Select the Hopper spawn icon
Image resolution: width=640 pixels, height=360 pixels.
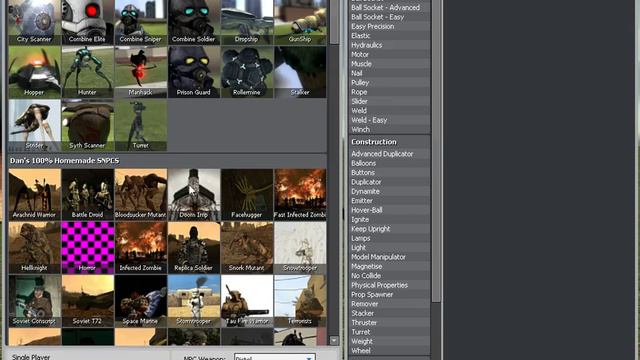(x=34, y=72)
